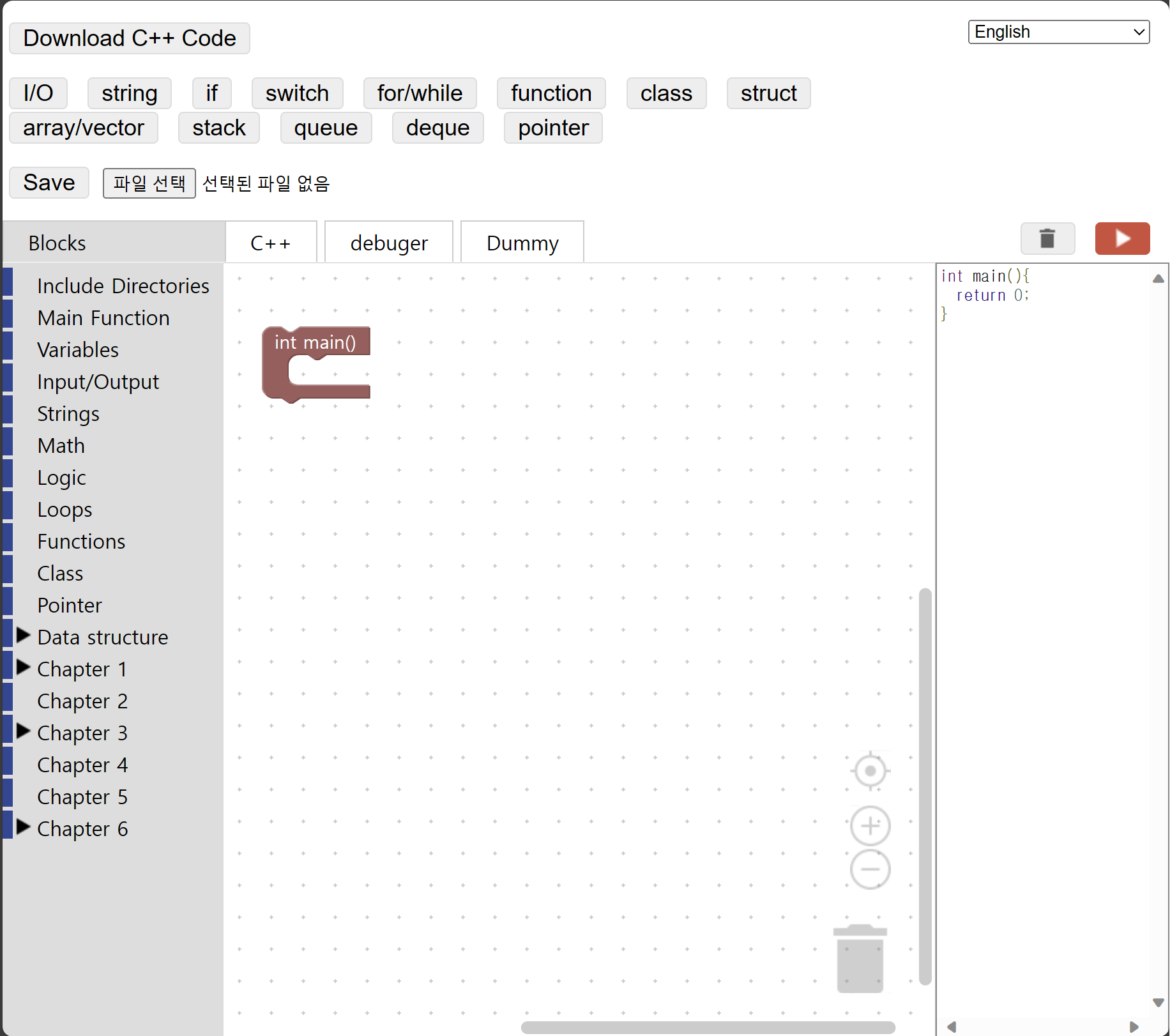This screenshot has width=1170, height=1036.
Task: Click the workspace zoom in icon
Action: click(870, 825)
